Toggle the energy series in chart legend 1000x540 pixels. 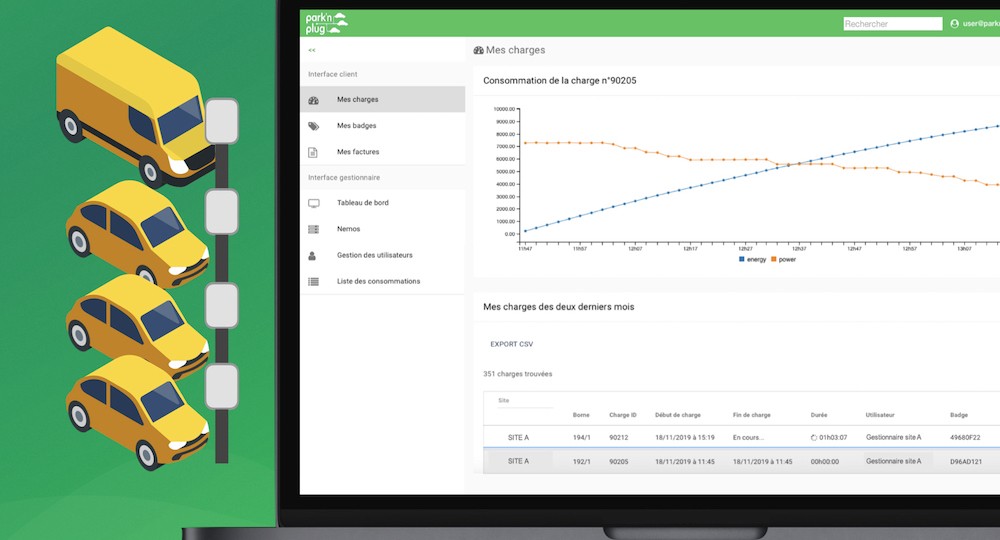point(751,259)
